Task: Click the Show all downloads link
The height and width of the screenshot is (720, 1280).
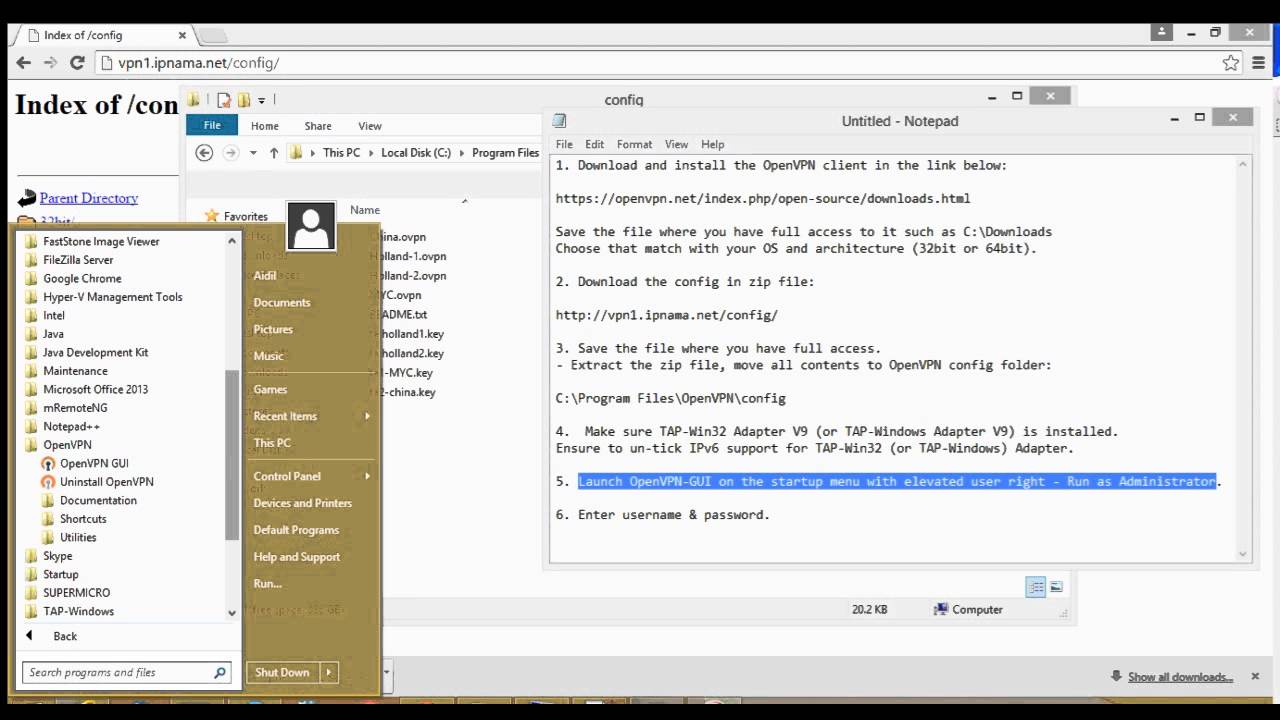Action: coord(1180,677)
